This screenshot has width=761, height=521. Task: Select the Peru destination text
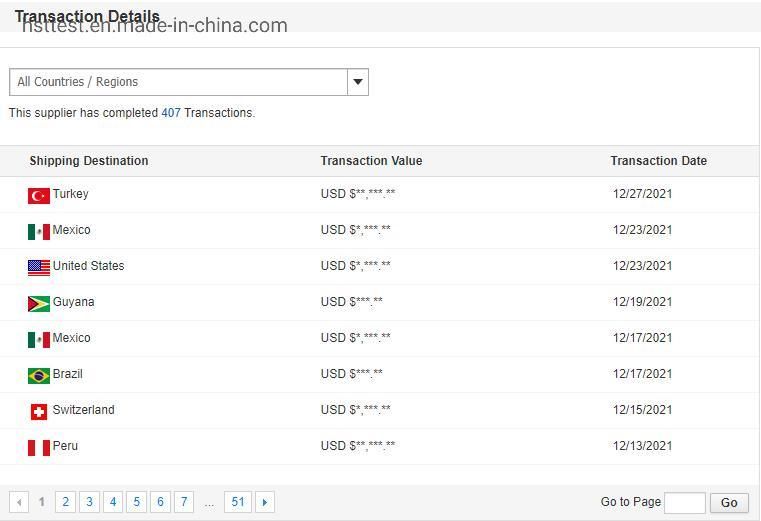click(x=65, y=446)
